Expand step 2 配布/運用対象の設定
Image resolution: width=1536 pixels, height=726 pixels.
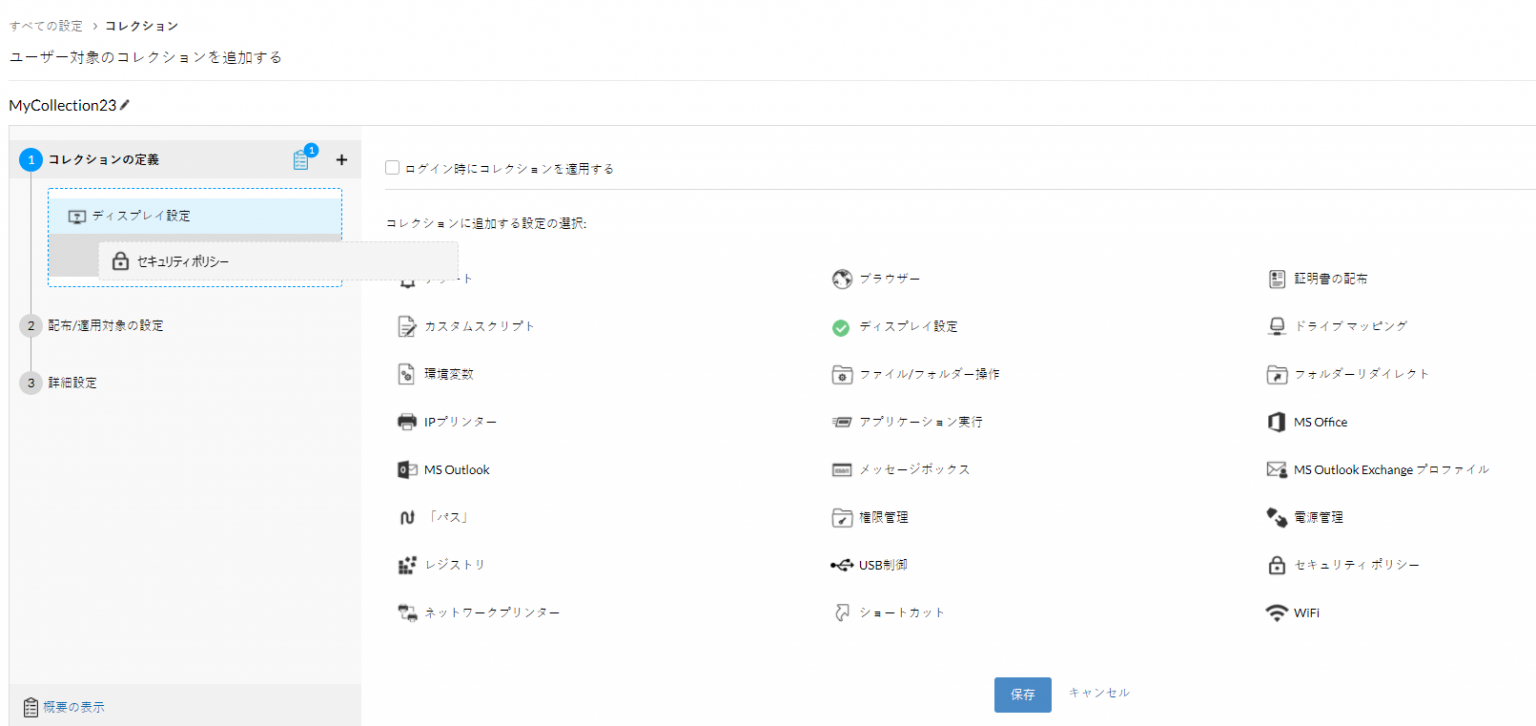coord(105,325)
